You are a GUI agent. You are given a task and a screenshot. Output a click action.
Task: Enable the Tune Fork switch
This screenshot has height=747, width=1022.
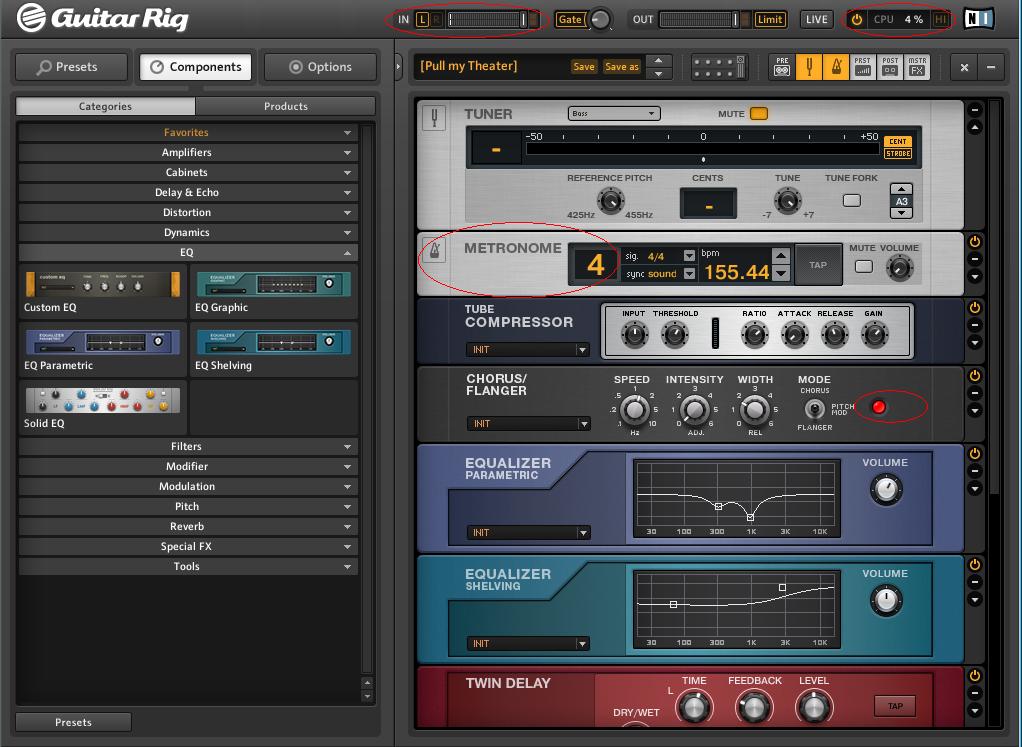[851, 200]
